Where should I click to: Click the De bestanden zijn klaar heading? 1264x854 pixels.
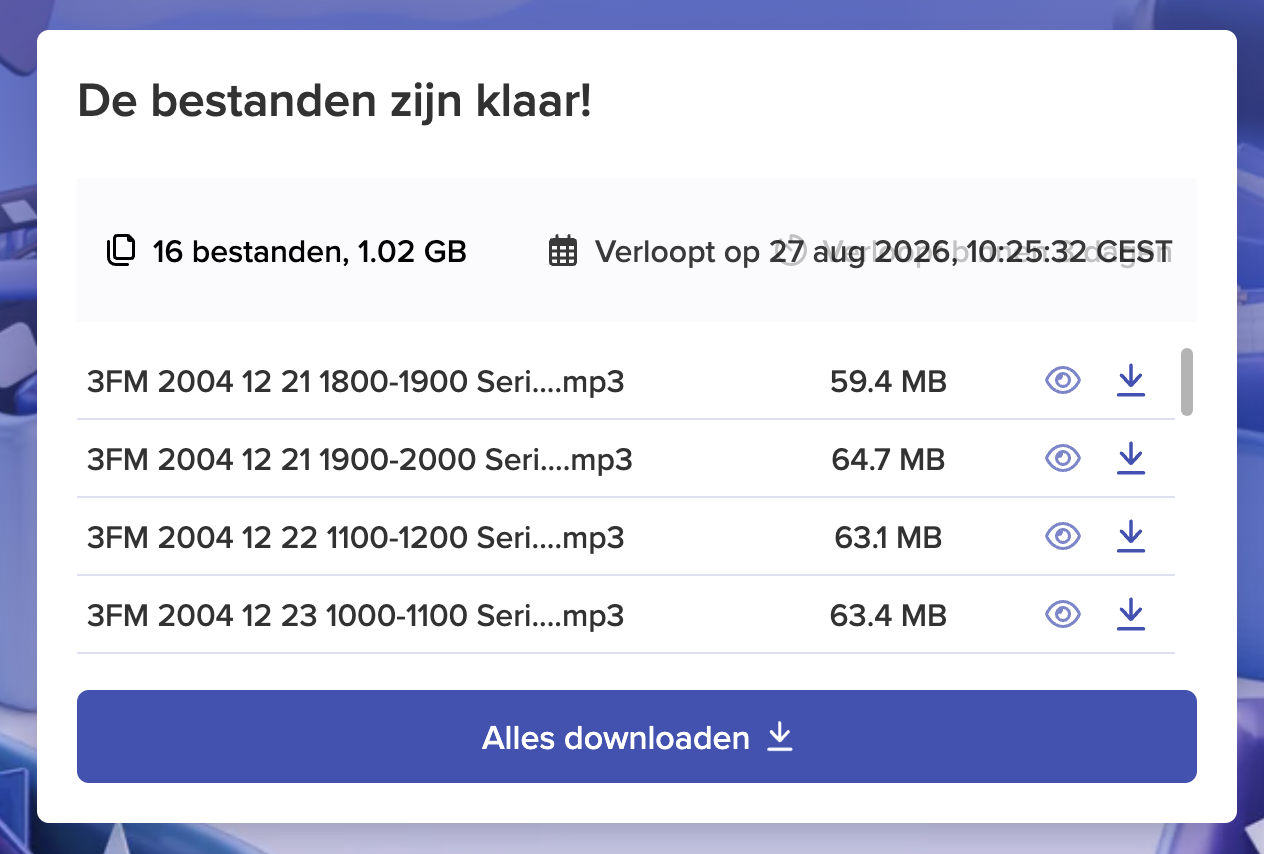point(335,101)
